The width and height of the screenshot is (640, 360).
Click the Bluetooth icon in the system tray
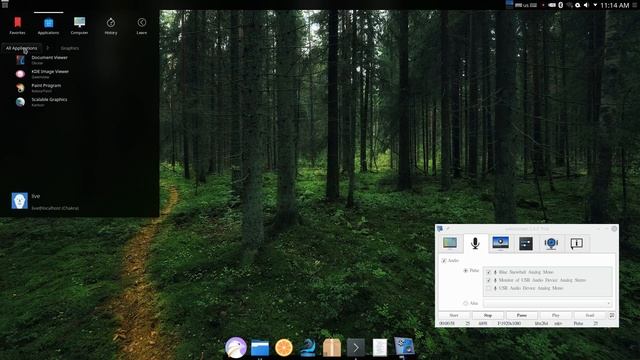pos(561,5)
